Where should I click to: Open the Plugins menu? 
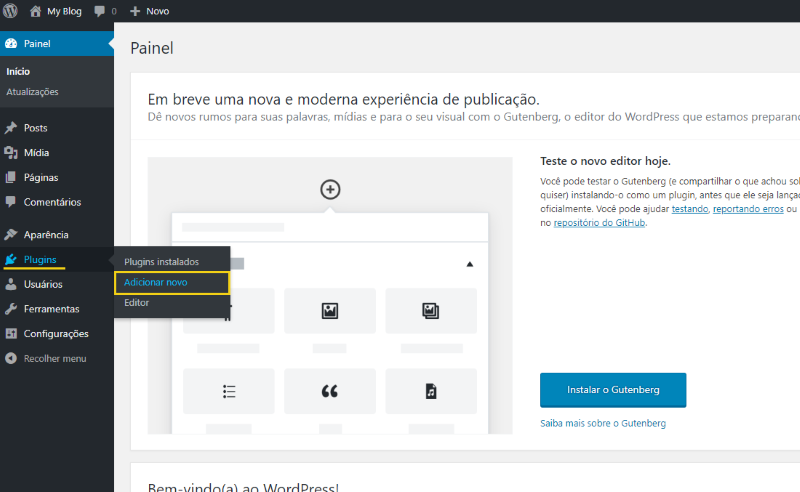coord(40,259)
